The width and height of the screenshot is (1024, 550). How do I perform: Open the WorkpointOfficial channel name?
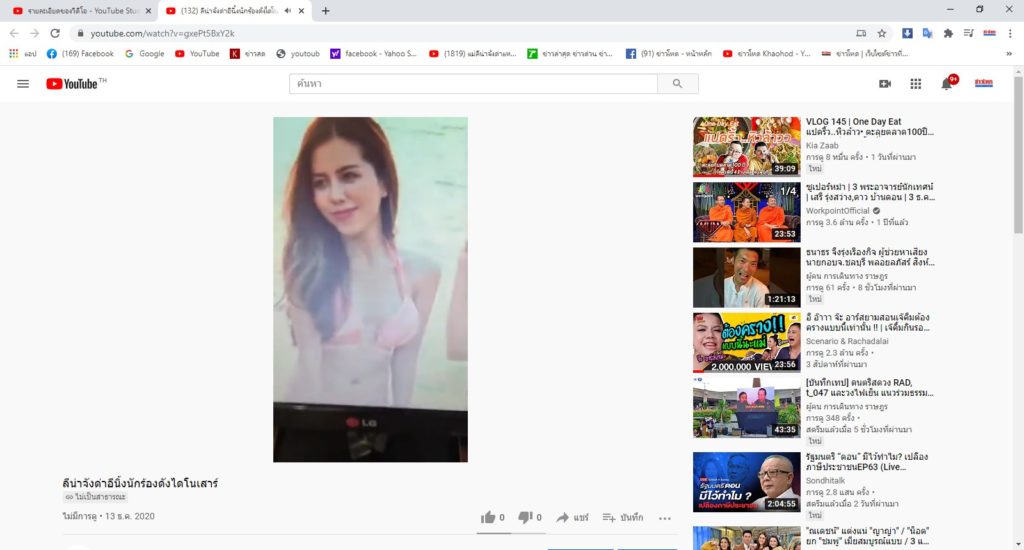pyautogui.click(x=837, y=211)
